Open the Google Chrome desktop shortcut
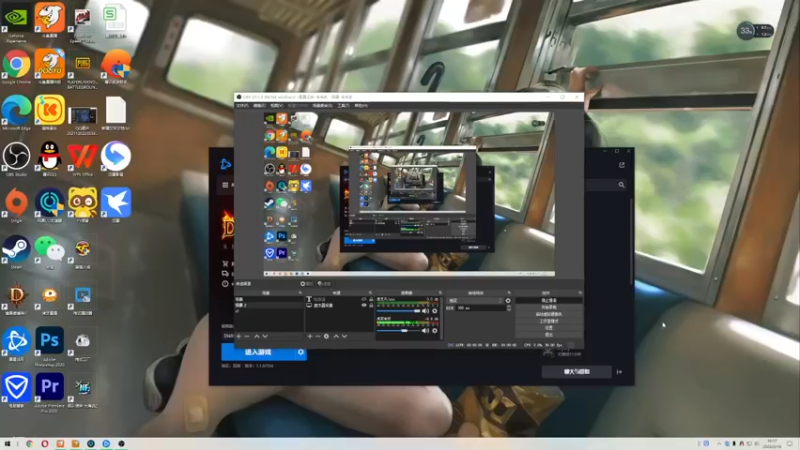The width and height of the screenshot is (800, 450). point(16,66)
